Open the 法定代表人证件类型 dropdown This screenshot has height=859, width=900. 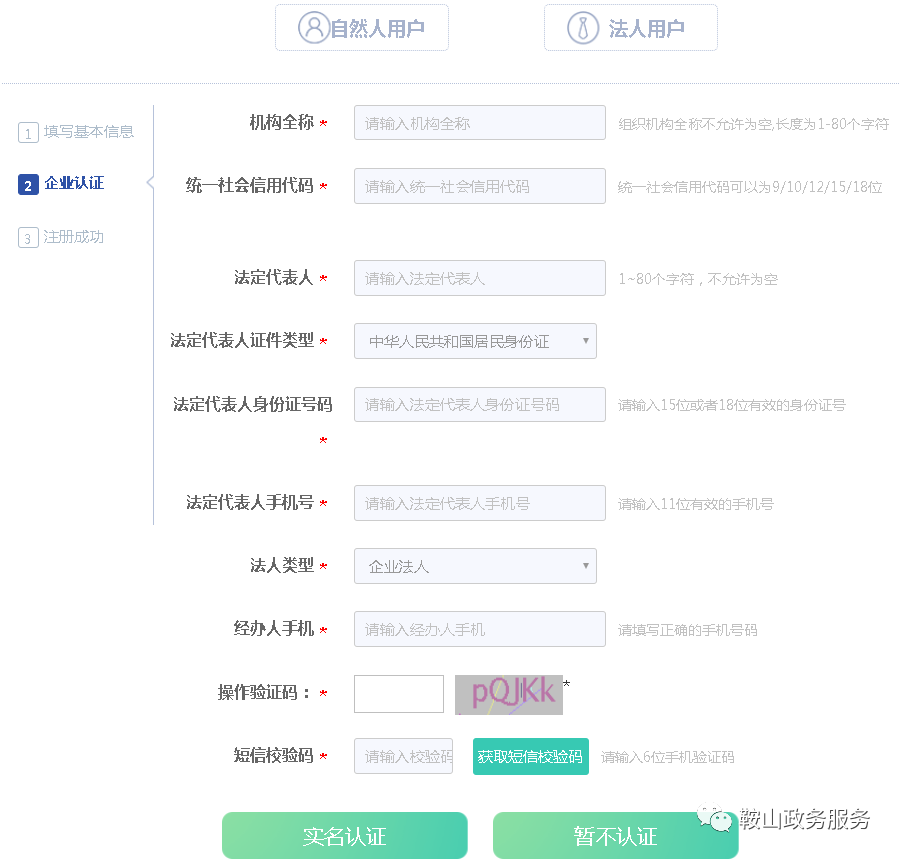coord(475,340)
